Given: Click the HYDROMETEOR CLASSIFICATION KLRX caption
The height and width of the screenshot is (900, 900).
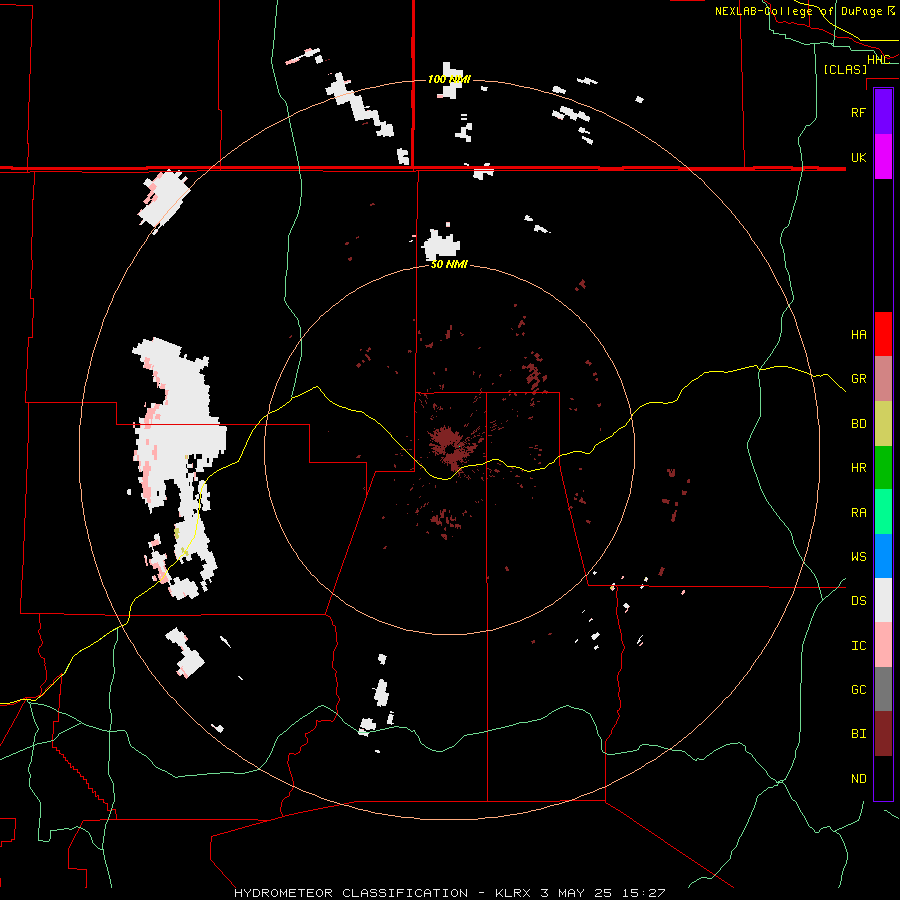Looking at the screenshot, I should pyautogui.click(x=449, y=893).
